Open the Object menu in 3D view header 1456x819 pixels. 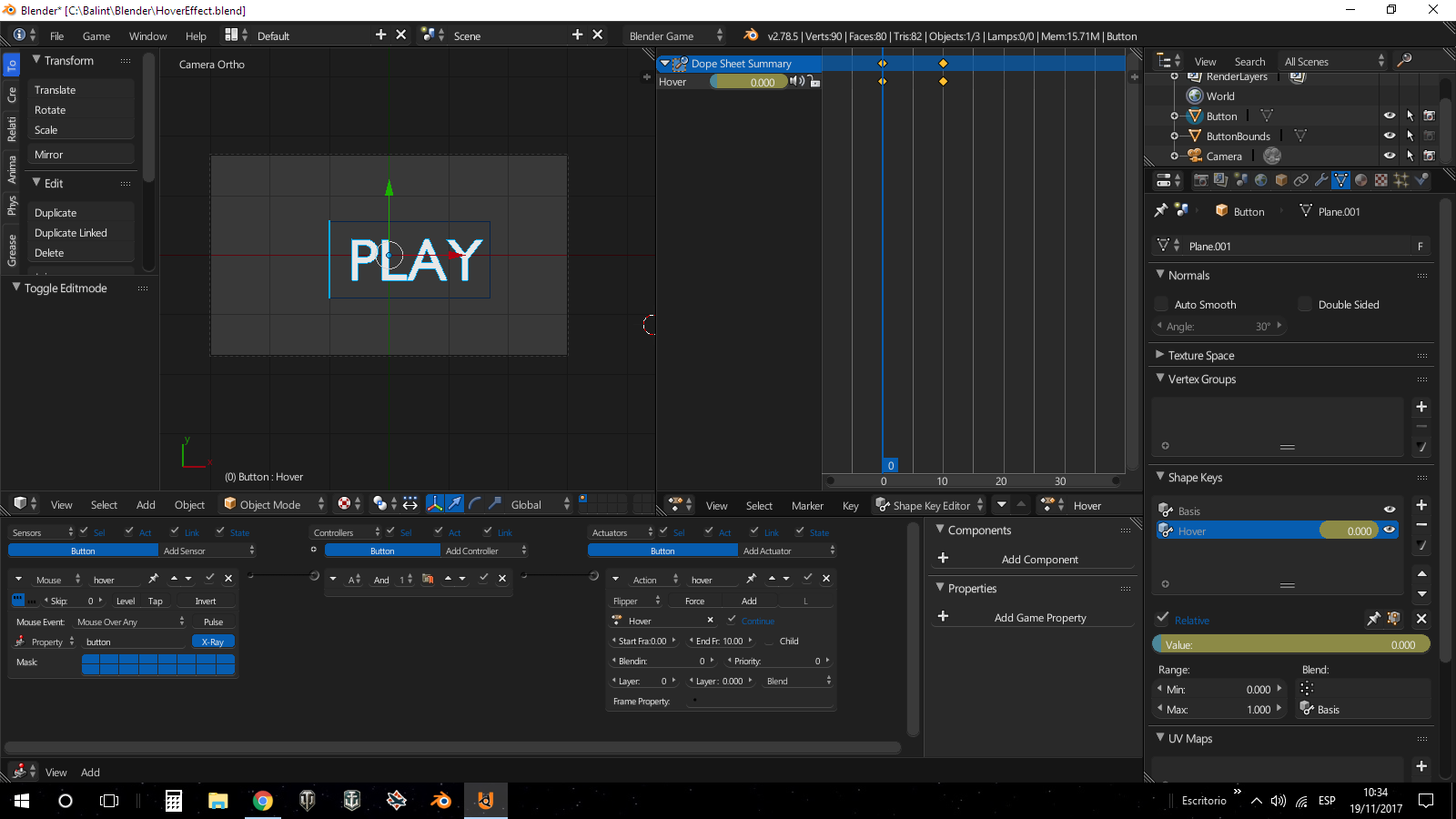(x=189, y=504)
